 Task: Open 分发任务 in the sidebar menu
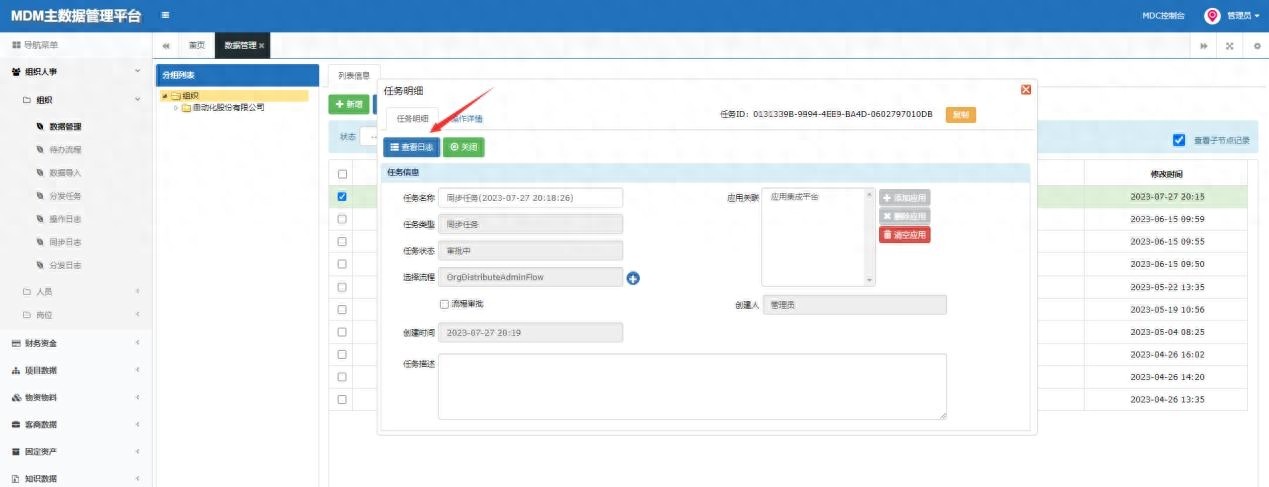tap(65, 196)
